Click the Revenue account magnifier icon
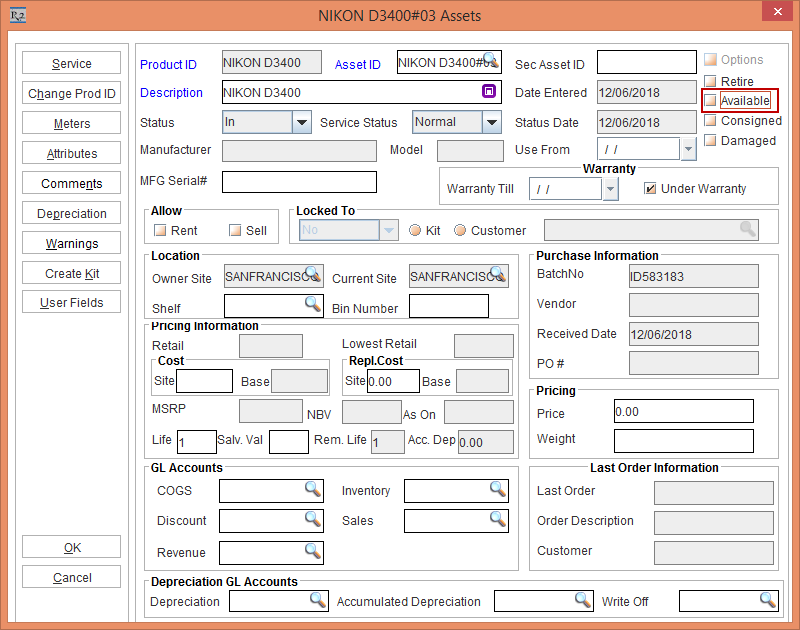 coord(313,551)
